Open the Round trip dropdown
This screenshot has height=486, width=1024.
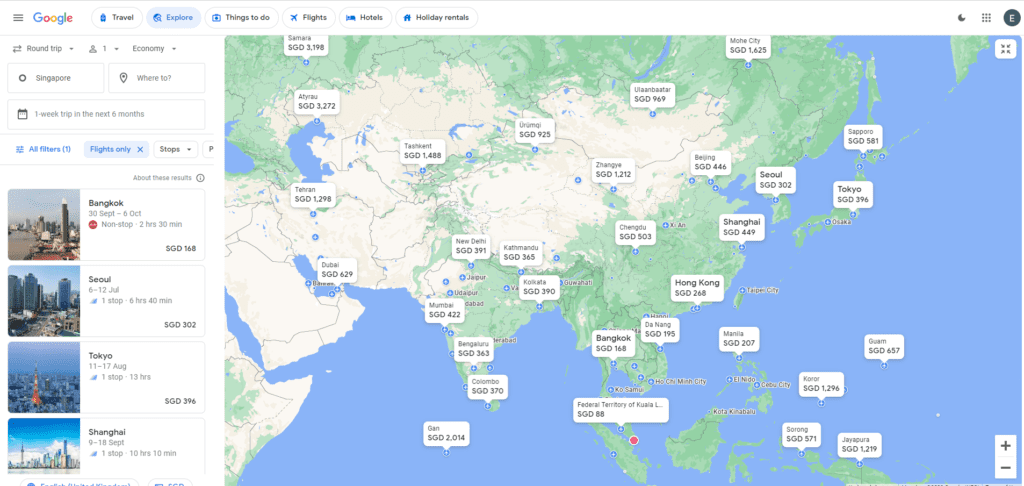tap(44, 49)
